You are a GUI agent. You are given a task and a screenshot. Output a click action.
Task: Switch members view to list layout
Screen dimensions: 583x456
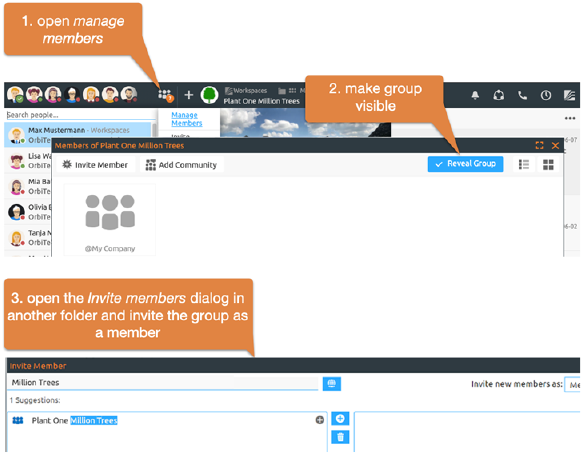(524, 164)
